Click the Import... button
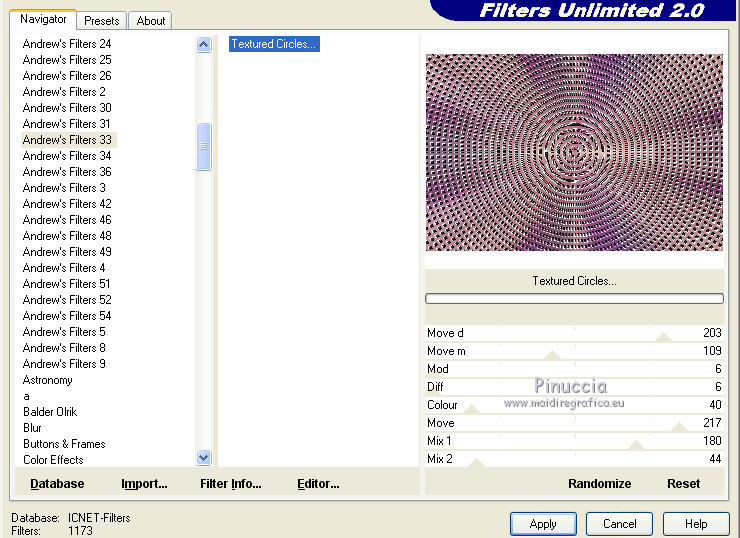Image resolution: width=740 pixels, height=538 pixels. pyautogui.click(x=144, y=484)
